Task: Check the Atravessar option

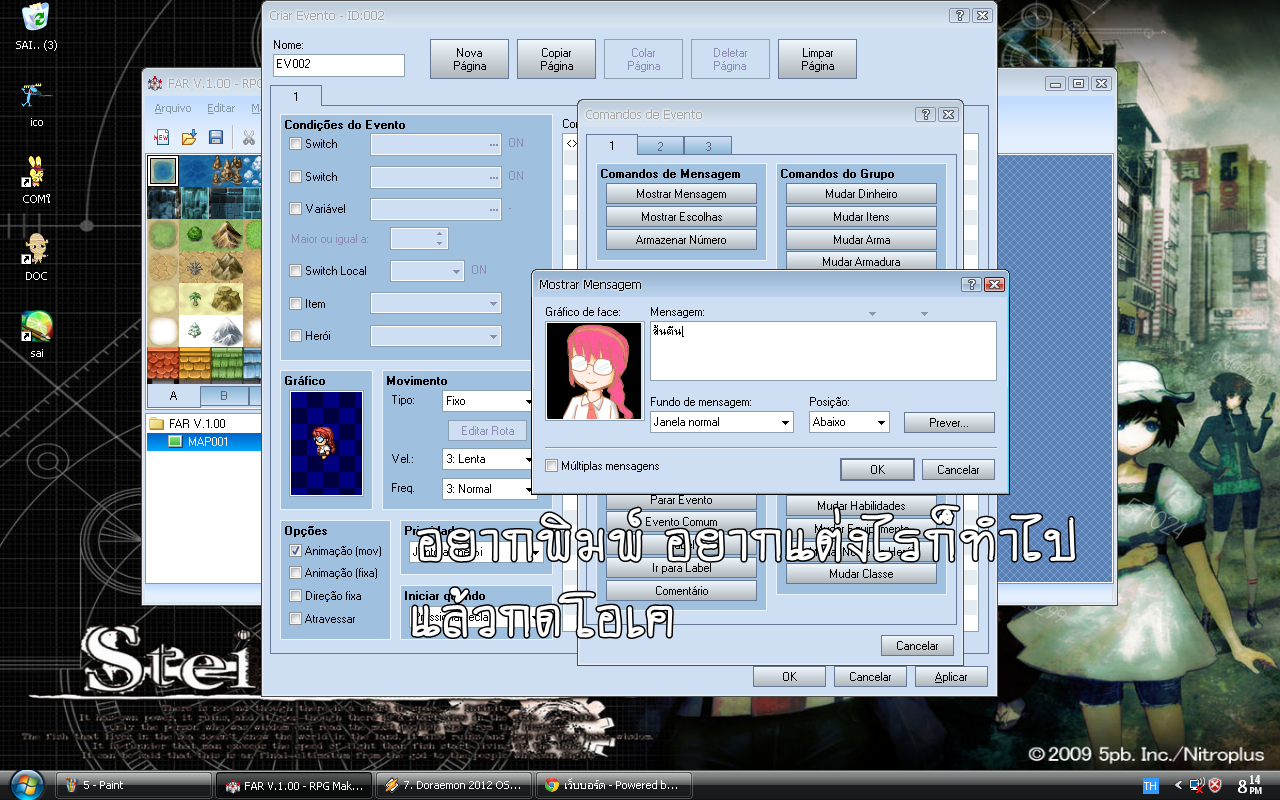Action: pyautogui.click(x=295, y=619)
